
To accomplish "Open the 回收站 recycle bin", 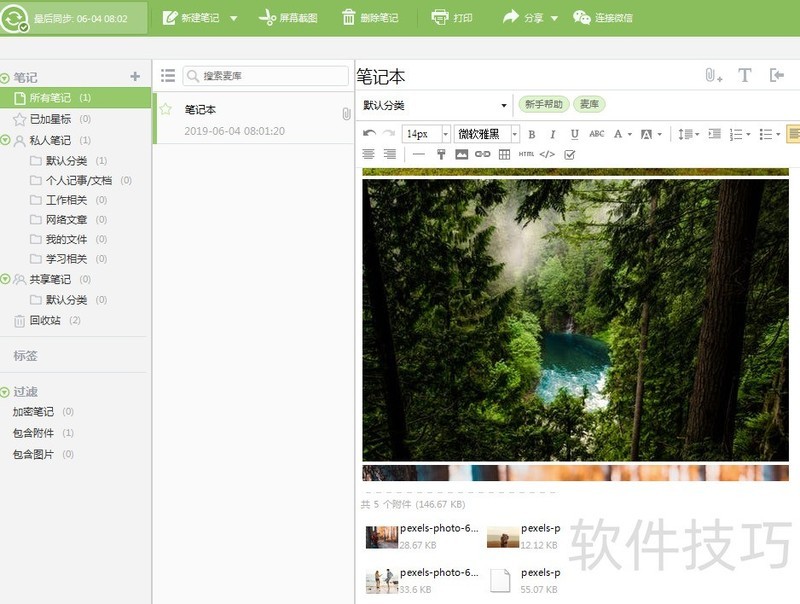I will [47, 320].
